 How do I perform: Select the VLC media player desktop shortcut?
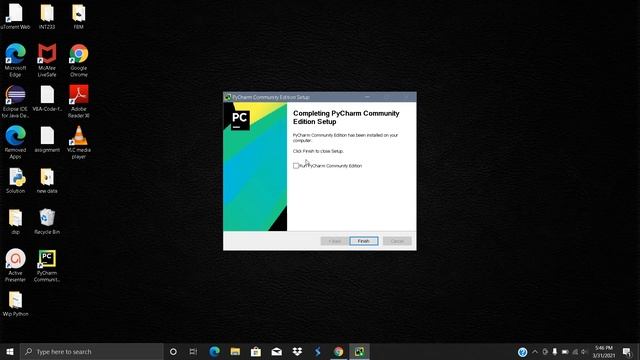click(78, 142)
